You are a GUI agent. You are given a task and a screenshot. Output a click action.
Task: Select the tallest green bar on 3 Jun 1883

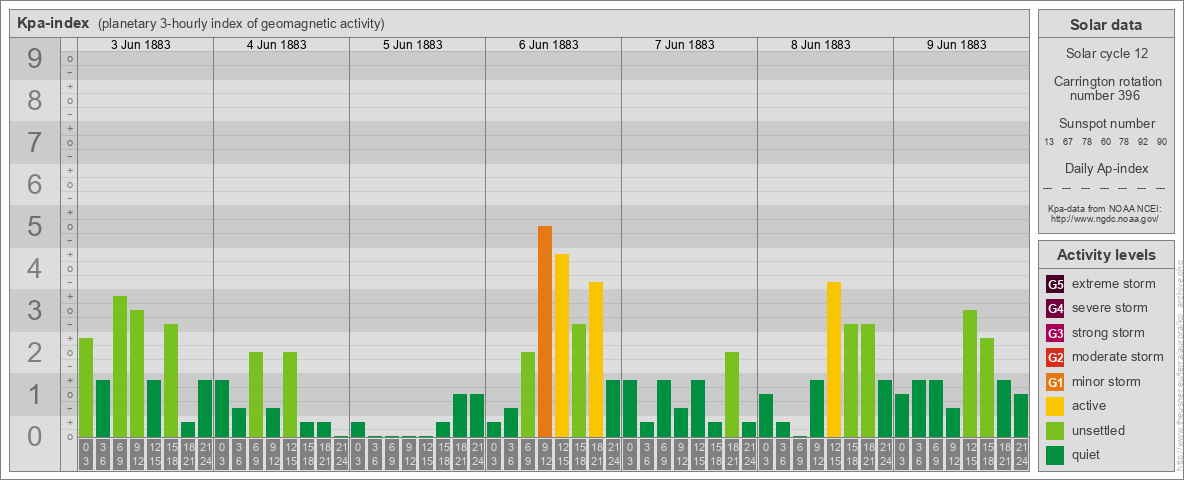[x=120, y=366]
